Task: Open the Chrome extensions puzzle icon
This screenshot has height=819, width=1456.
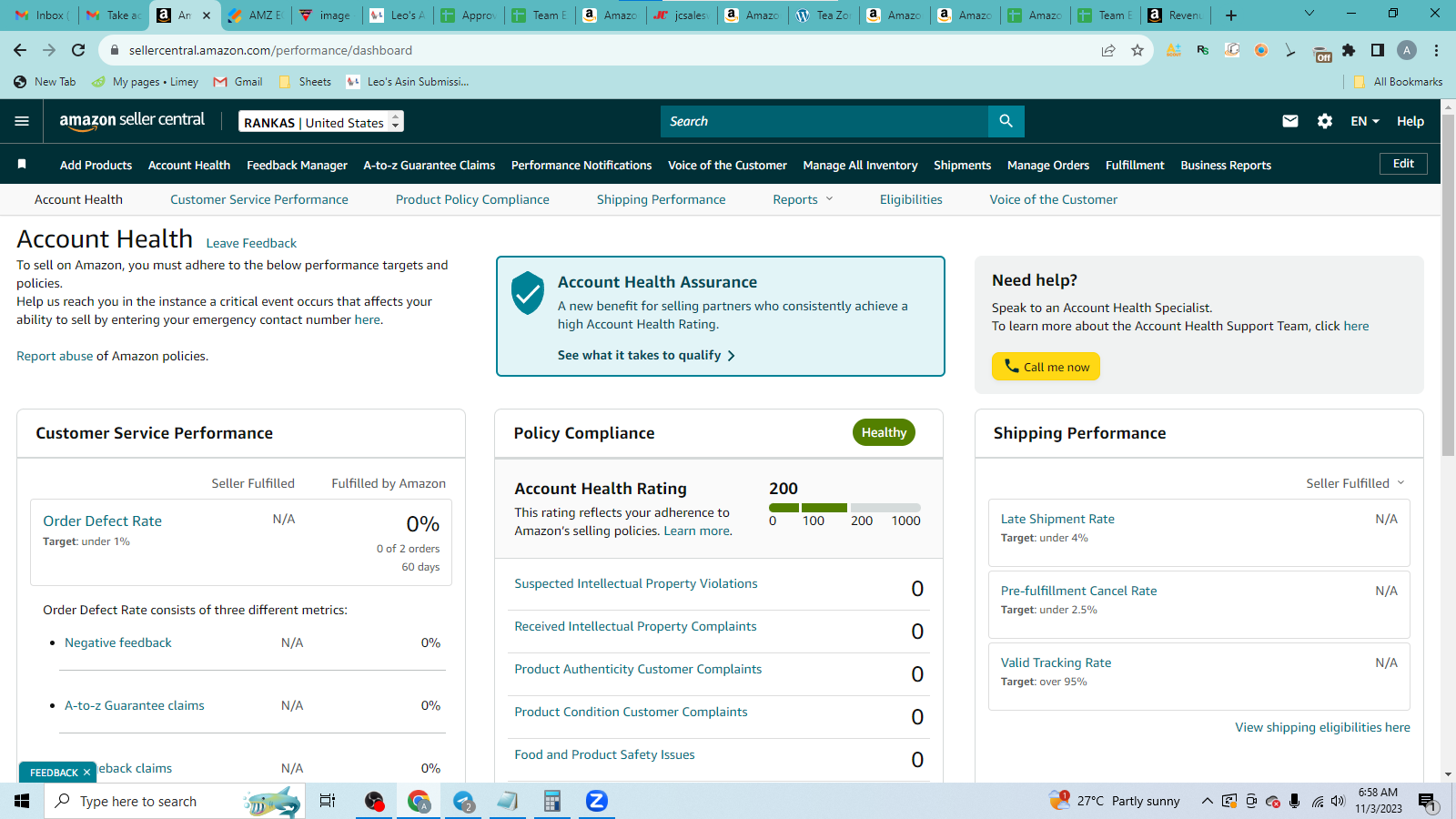Action: (x=1349, y=50)
